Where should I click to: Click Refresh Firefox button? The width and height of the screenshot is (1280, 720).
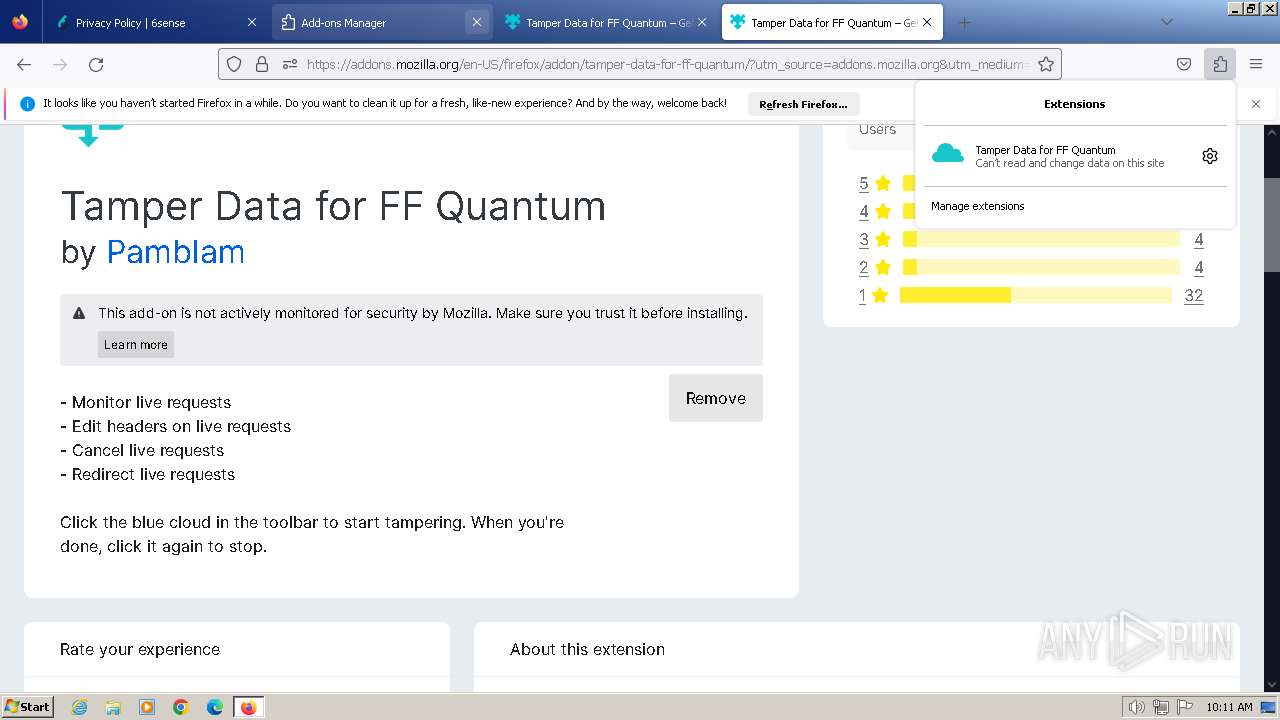tap(803, 104)
